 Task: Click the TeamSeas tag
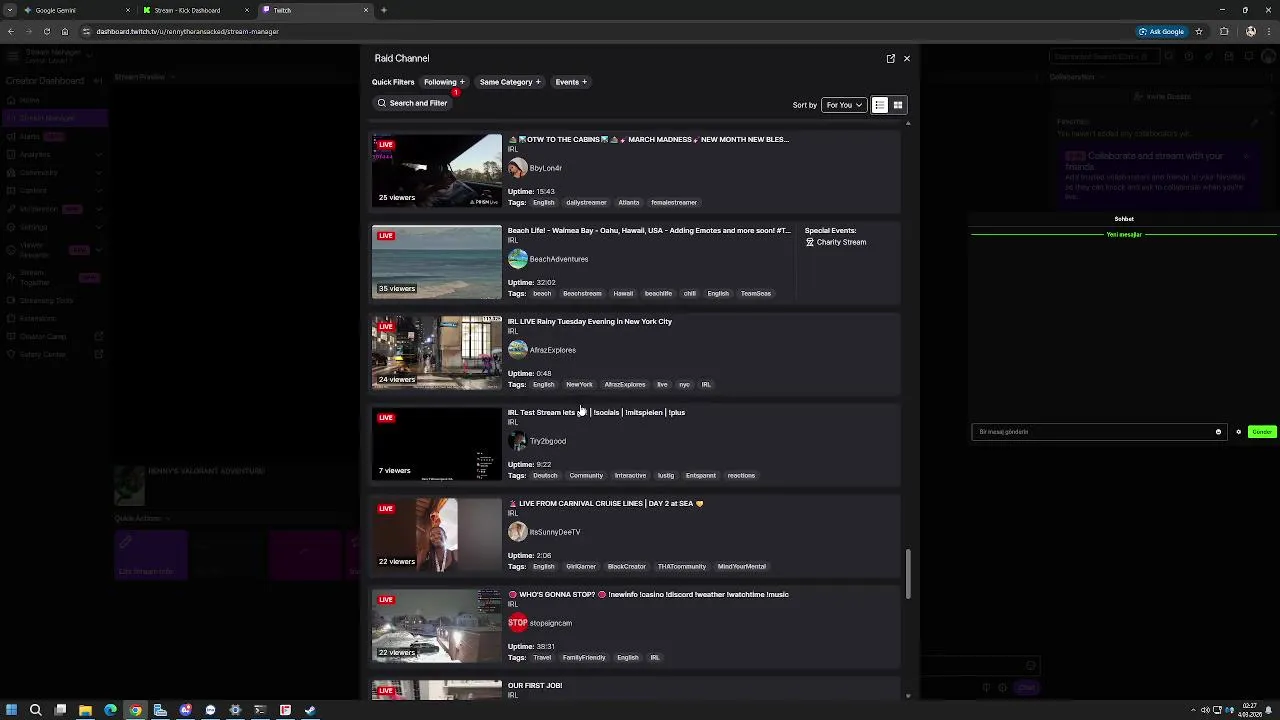click(x=756, y=294)
